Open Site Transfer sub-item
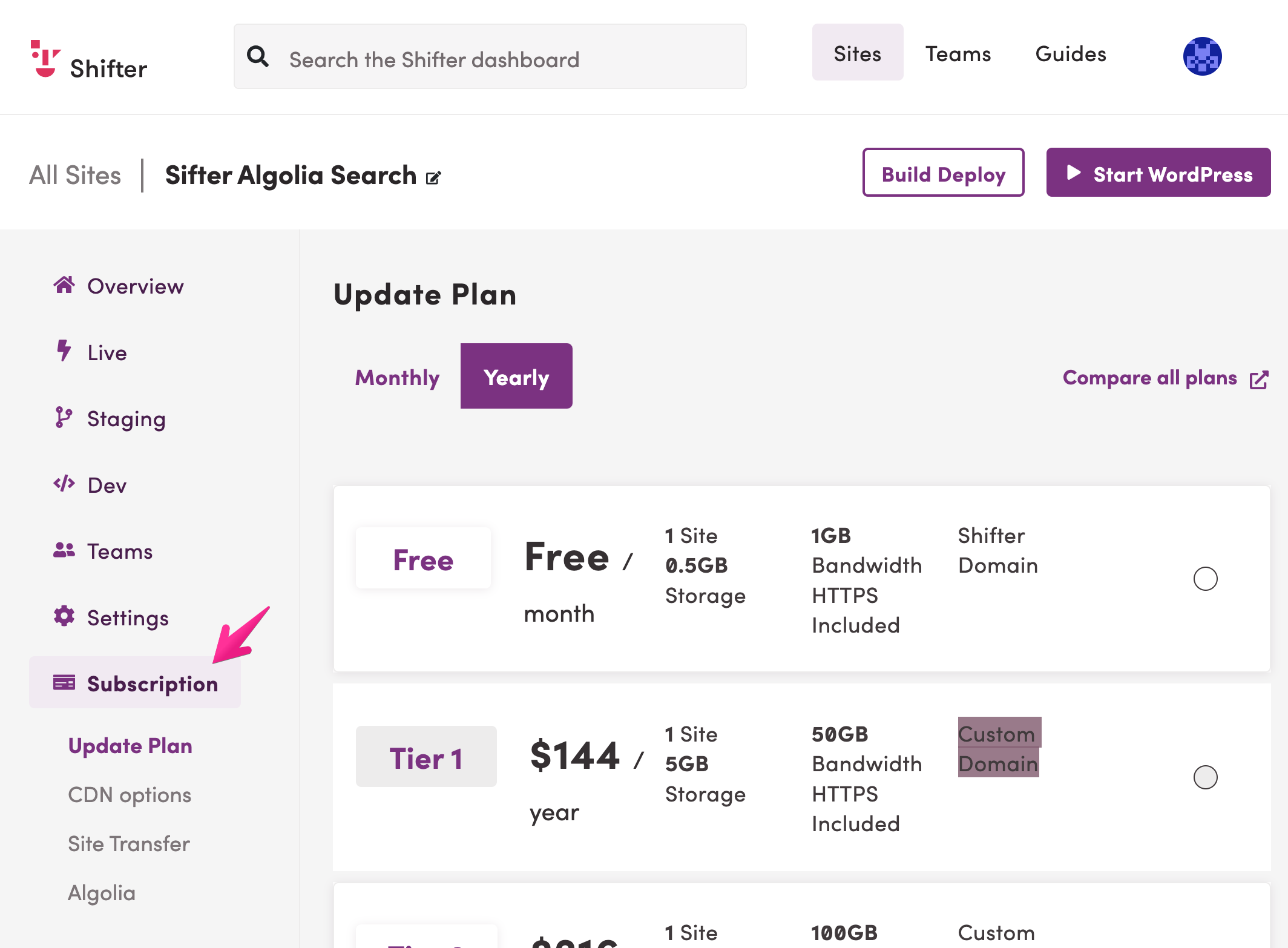Viewport: 1288px width, 948px height. coord(129,844)
